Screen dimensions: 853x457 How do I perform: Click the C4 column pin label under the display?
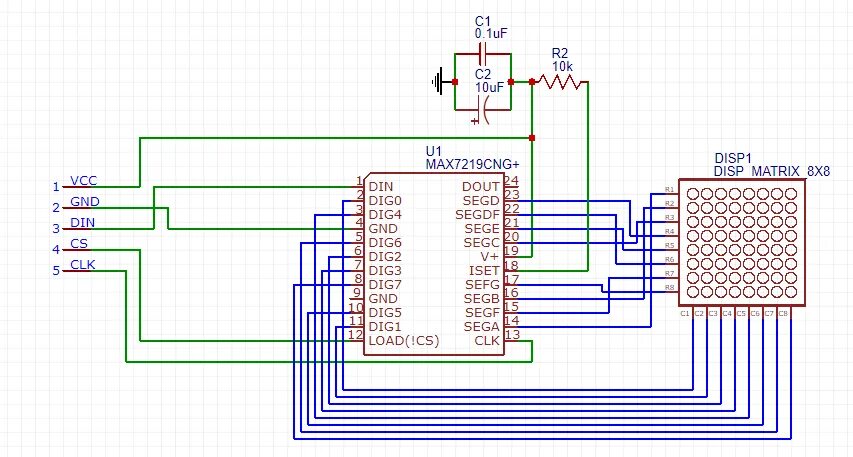(726, 314)
